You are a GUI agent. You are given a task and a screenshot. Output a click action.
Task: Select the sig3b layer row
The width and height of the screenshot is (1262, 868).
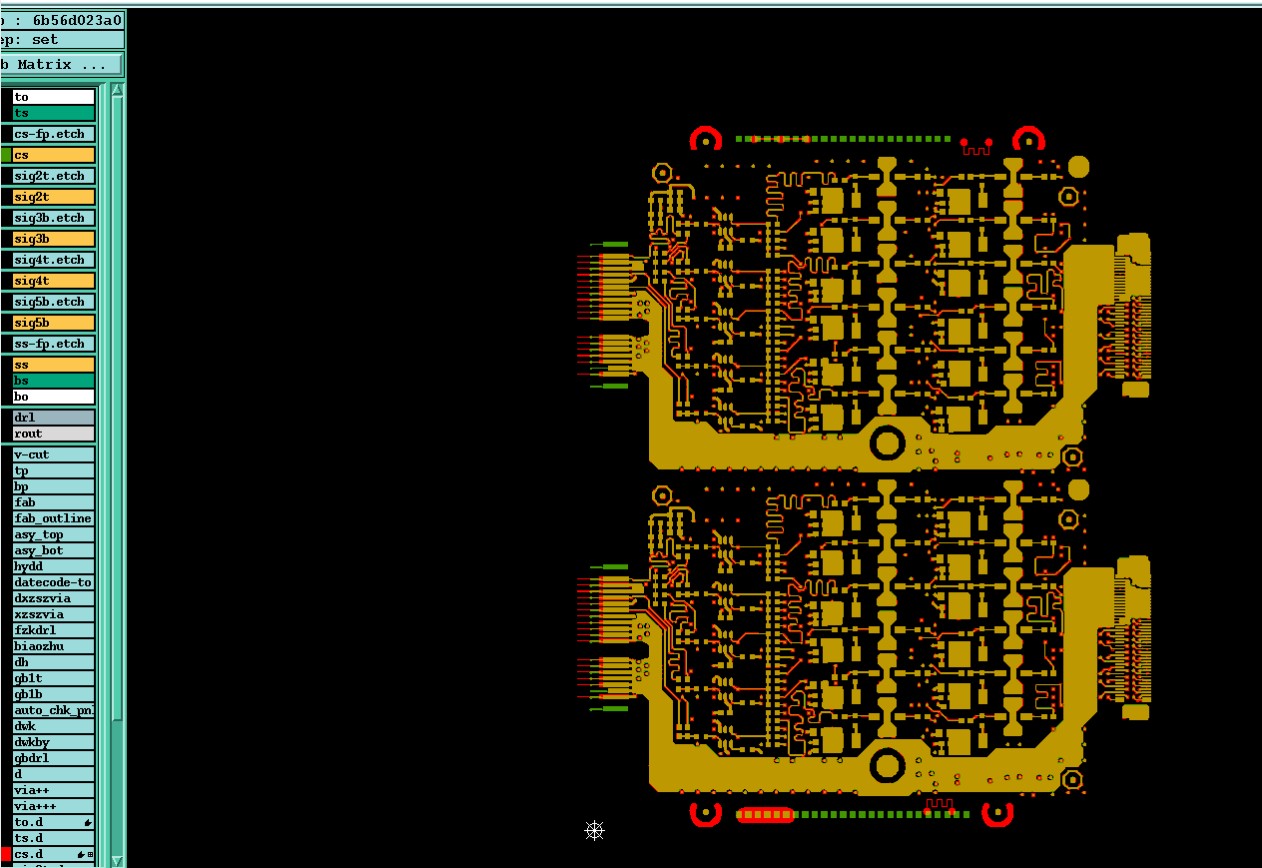[x=54, y=239]
